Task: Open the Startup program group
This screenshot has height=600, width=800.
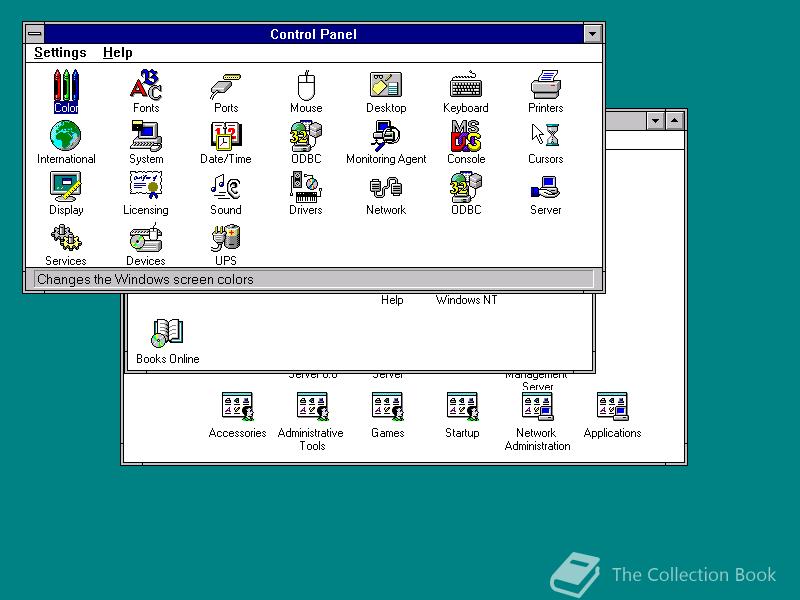Action: click(x=462, y=415)
